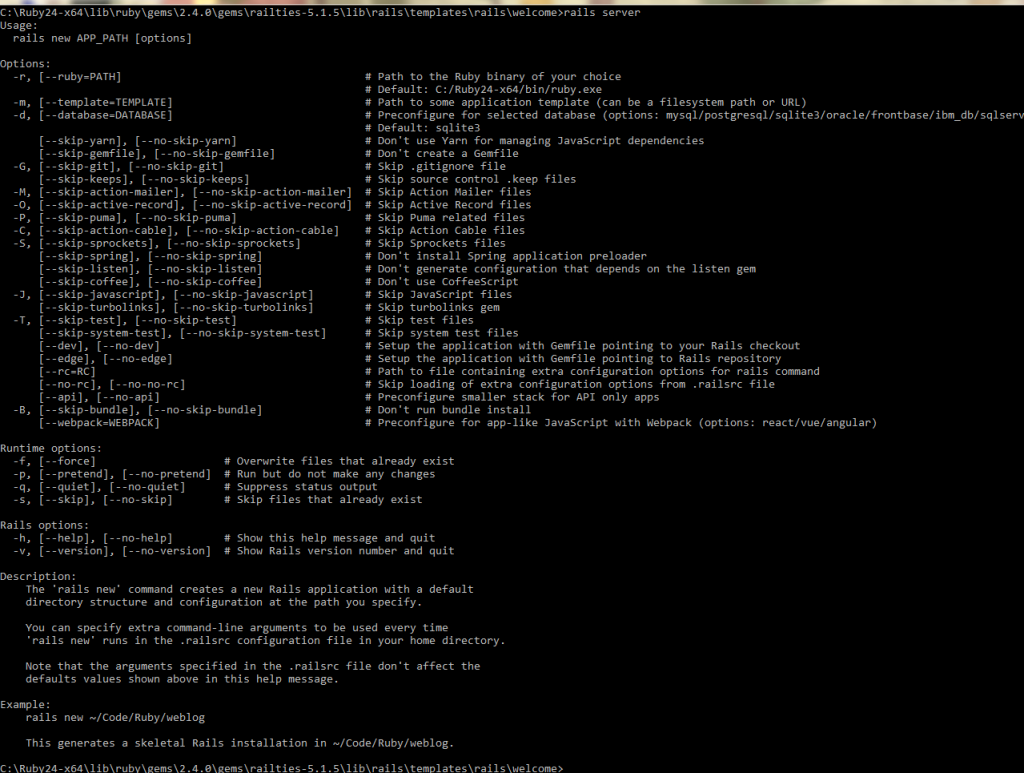Viewport: 1024px width, 773px height.
Task: Click the '[--dev], [--no-dev]' option
Action: (x=99, y=345)
